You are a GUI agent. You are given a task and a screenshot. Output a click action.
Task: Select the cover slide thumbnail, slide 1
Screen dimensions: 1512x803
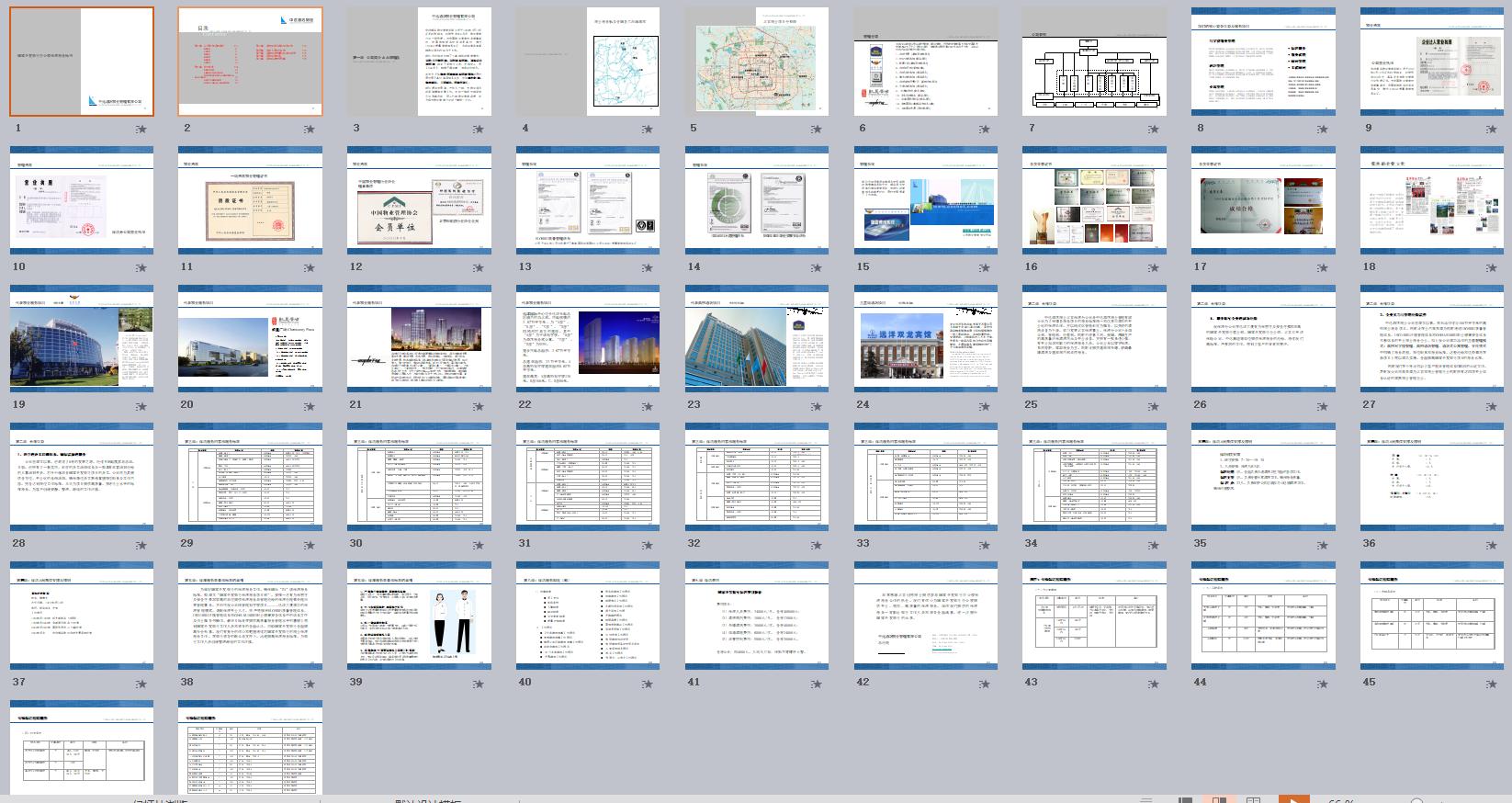[x=82, y=62]
